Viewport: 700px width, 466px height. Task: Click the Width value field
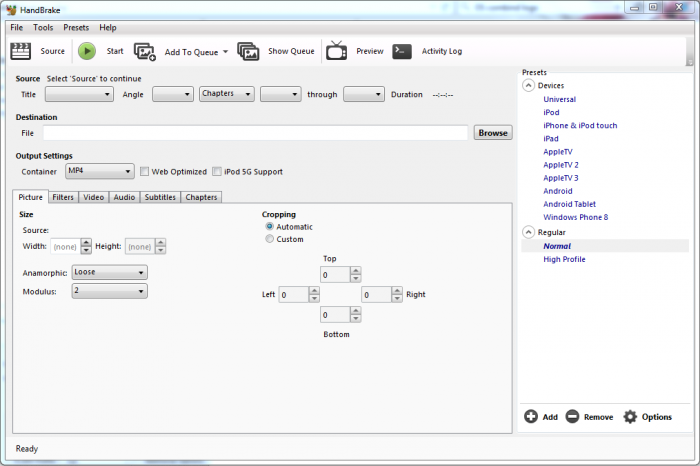(66, 246)
